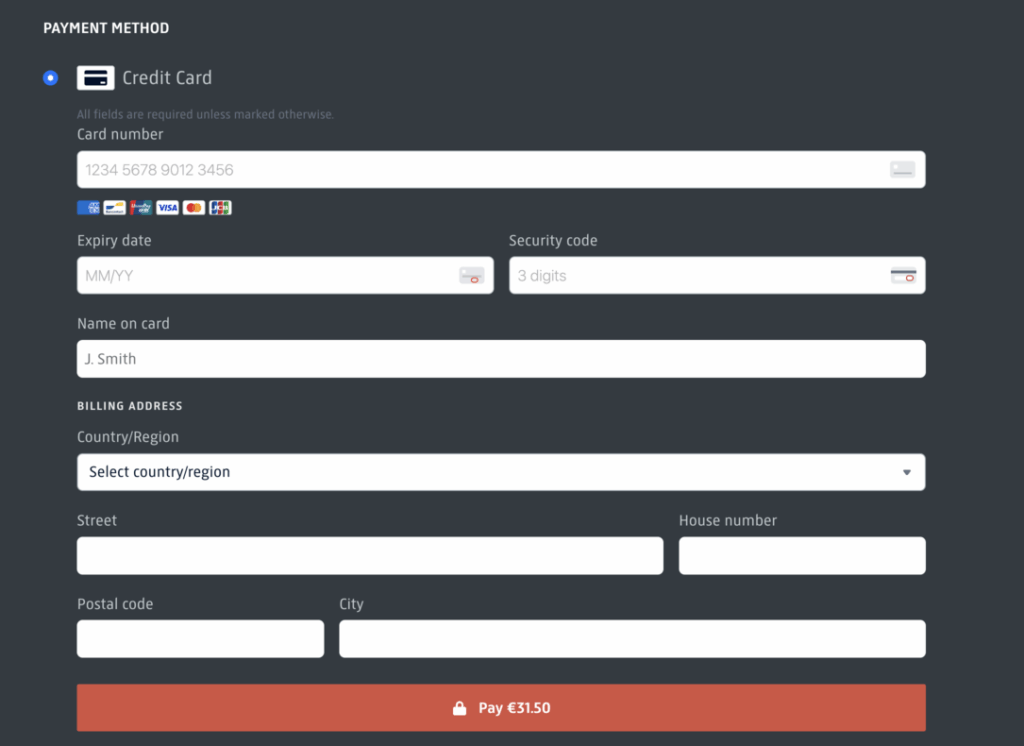Click the Street input field
Screen dimensions: 1024x746
(369, 556)
